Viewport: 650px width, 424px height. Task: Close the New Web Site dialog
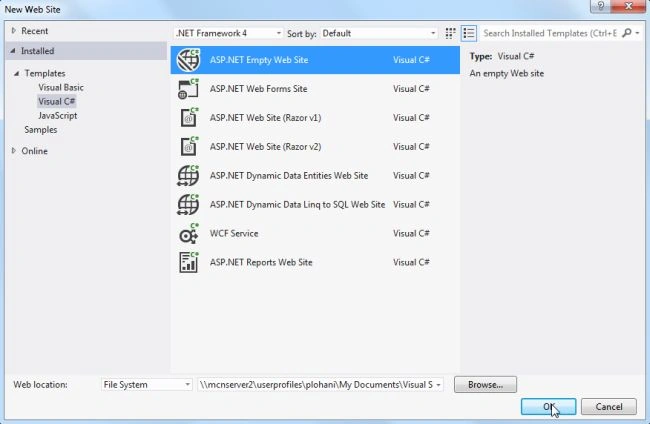[628, 6]
